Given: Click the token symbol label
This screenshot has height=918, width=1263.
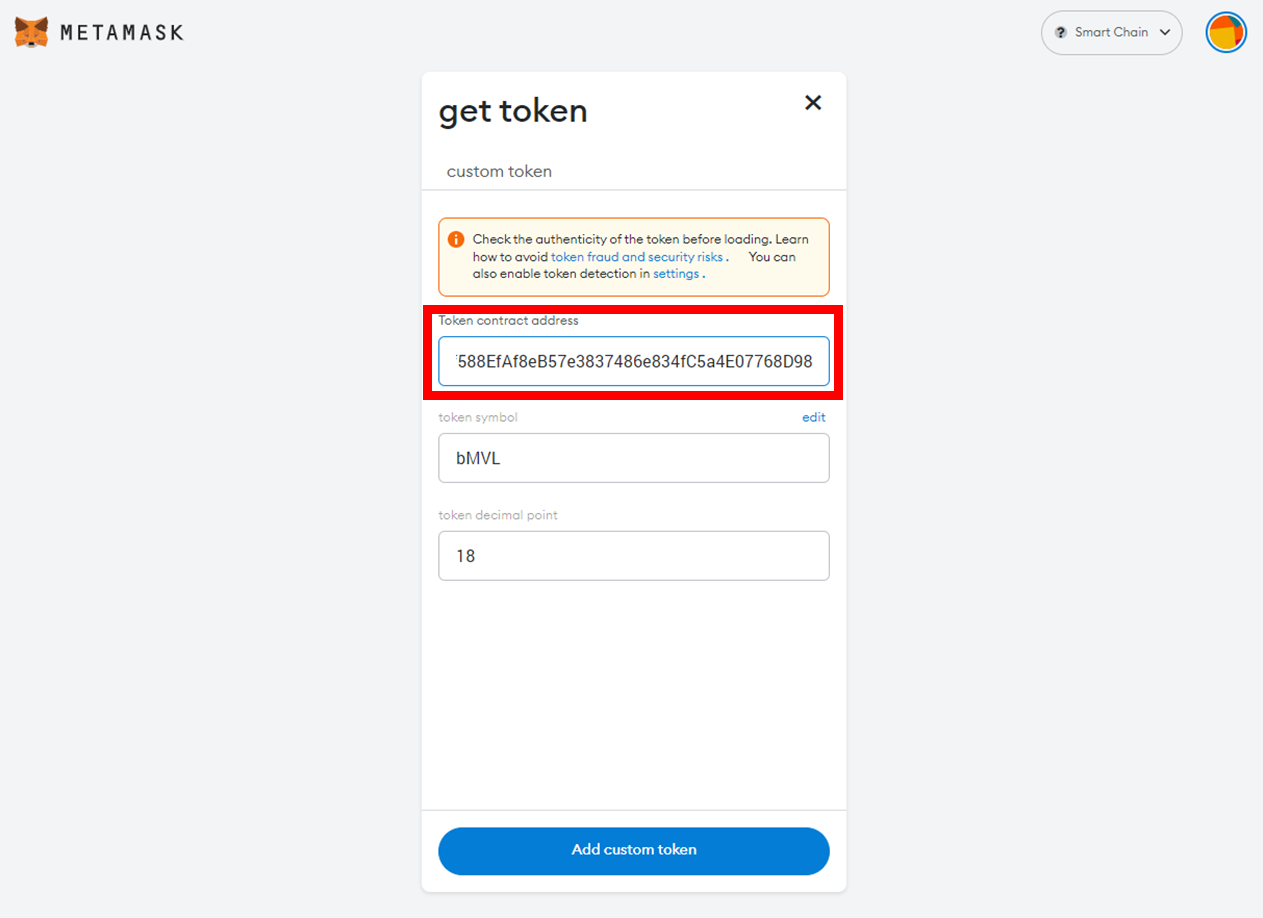Looking at the screenshot, I should (478, 417).
